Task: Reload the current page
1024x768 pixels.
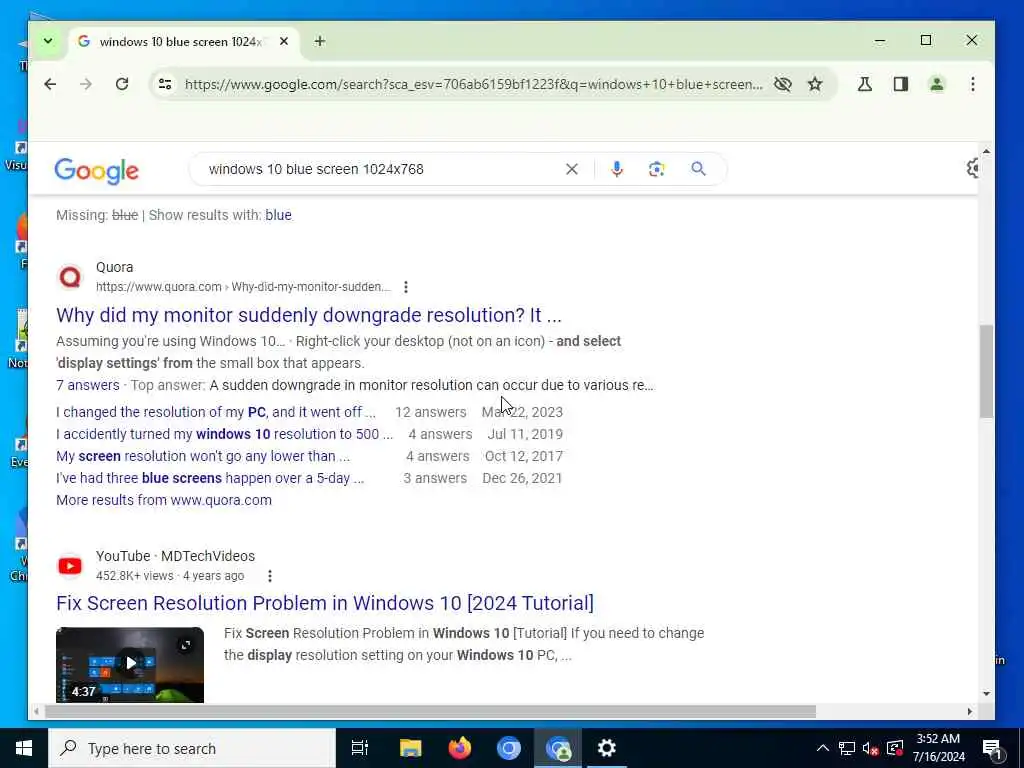Action: tap(121, 84)
